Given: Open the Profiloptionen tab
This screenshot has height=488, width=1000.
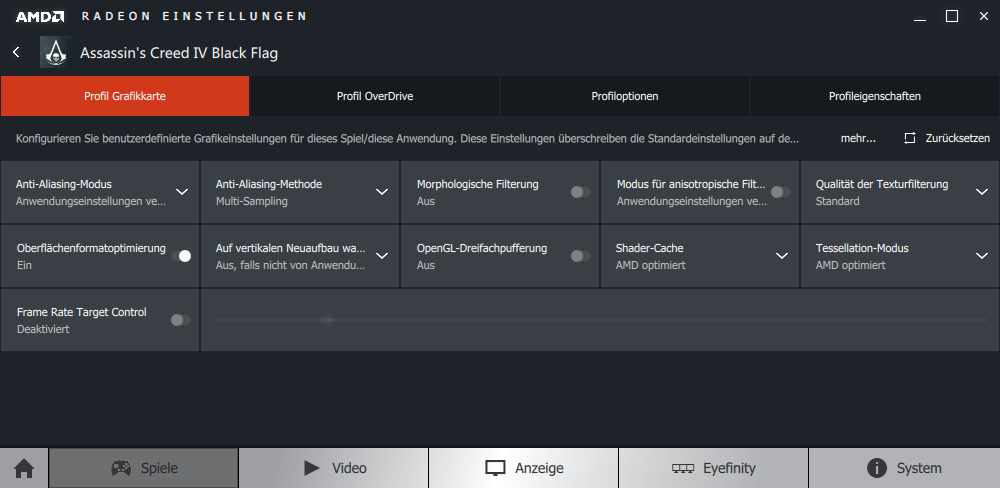Looking at the screenshot, I should [x=625, y=96].
